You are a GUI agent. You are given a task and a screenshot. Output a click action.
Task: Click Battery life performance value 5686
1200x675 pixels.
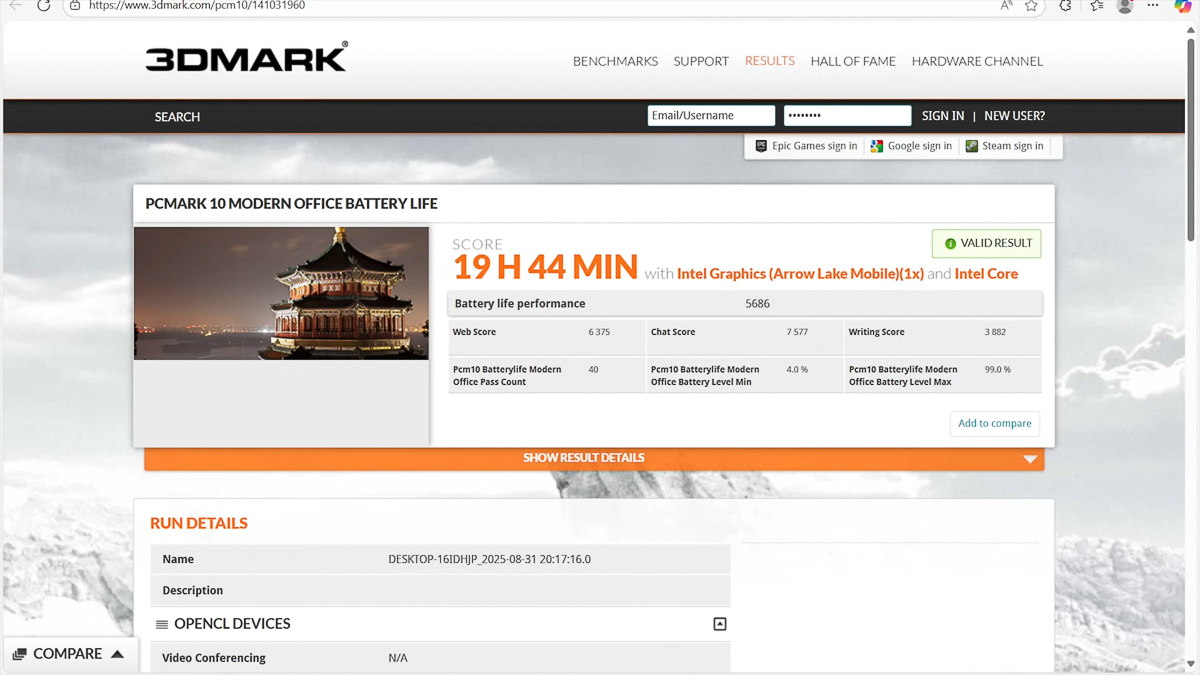pos(758,304)
